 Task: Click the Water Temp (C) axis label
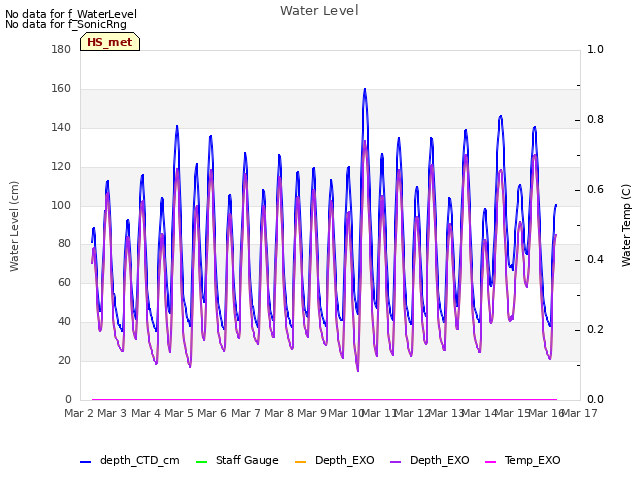pyautogui.click(x=626, y=225)
